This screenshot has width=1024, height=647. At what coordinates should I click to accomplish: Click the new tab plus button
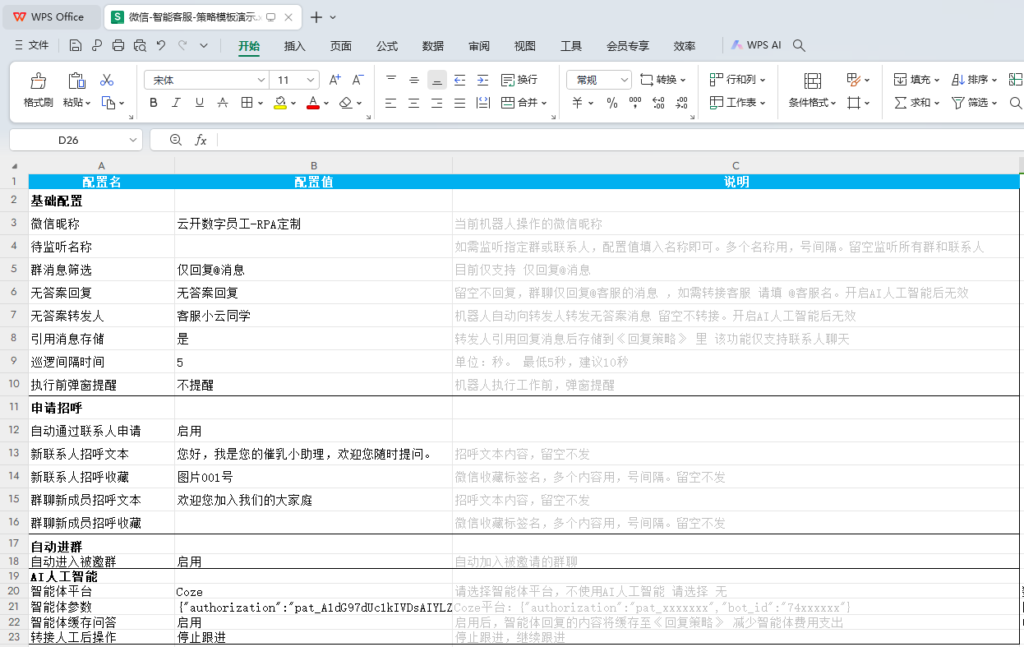click(316, 17)
